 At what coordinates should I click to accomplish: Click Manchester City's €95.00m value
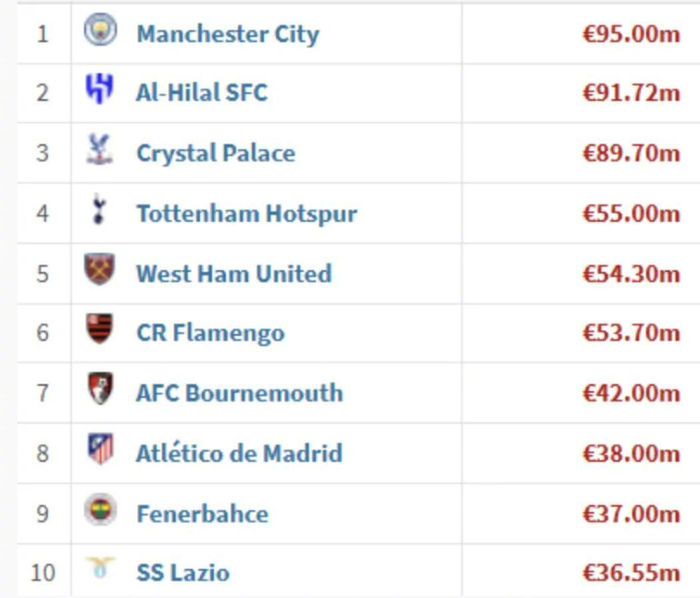click(x=631, y=34)
